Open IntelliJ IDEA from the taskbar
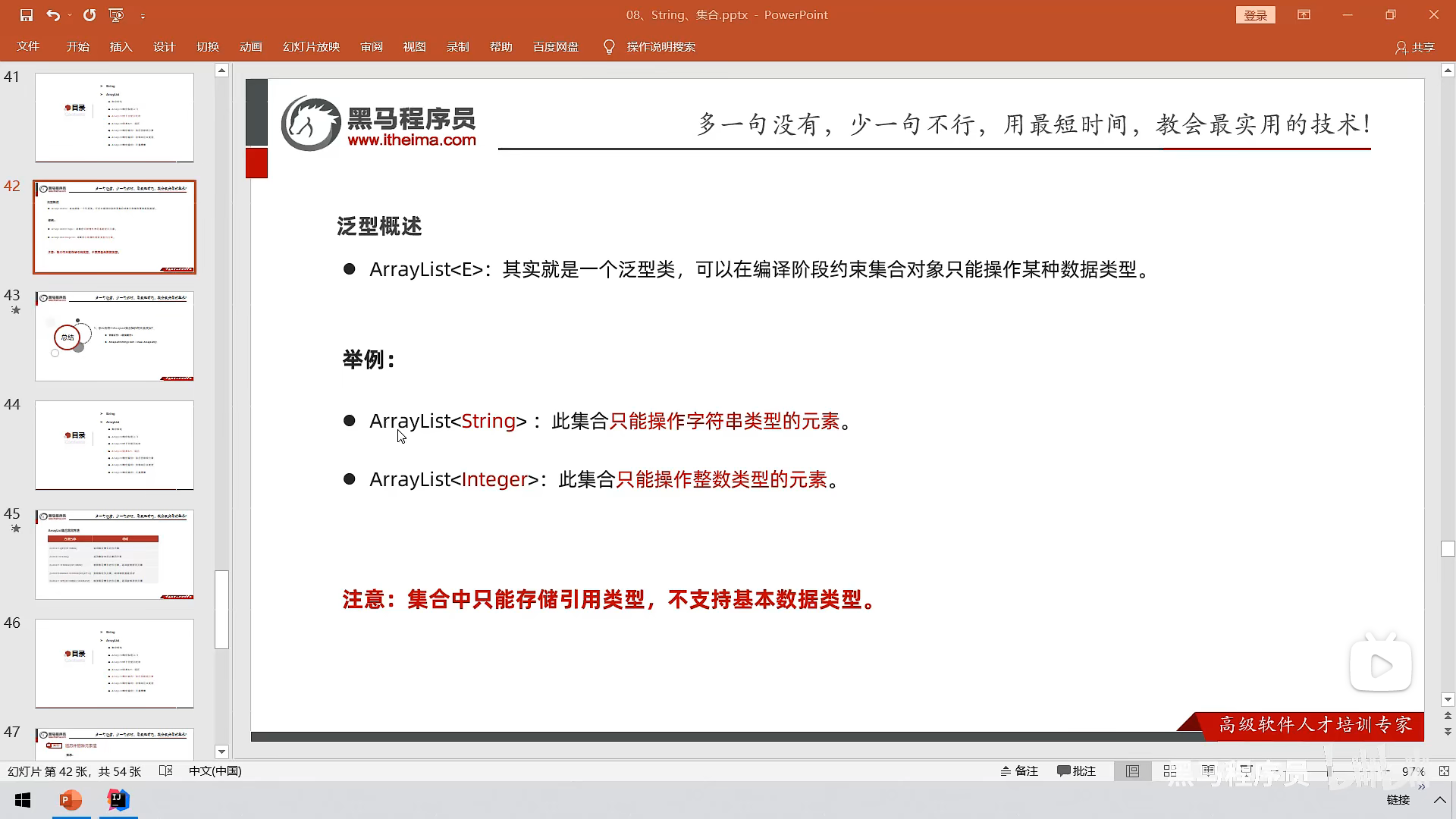 [x=118, y=800]
